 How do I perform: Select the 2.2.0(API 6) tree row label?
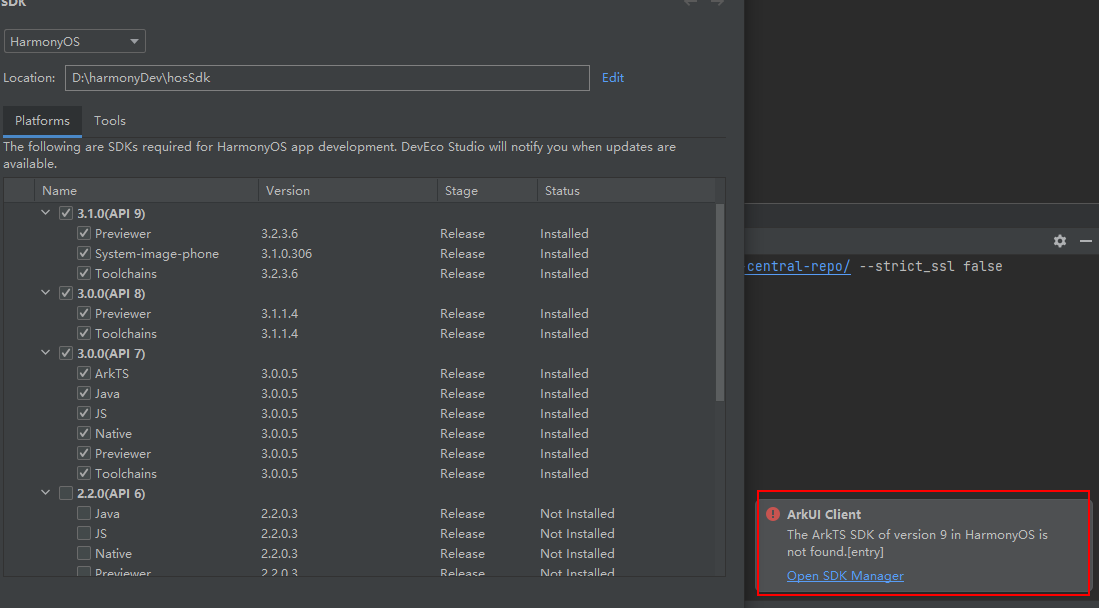111,493
